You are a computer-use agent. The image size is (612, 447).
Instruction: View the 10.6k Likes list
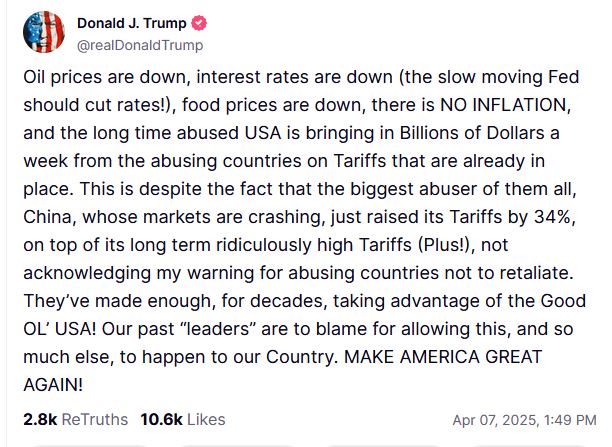(x=183, y=419)
